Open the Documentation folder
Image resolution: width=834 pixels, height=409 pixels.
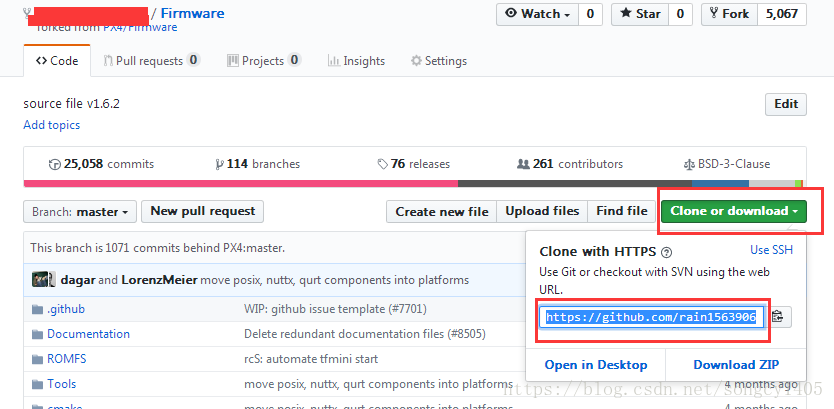(x=88, y=334)
